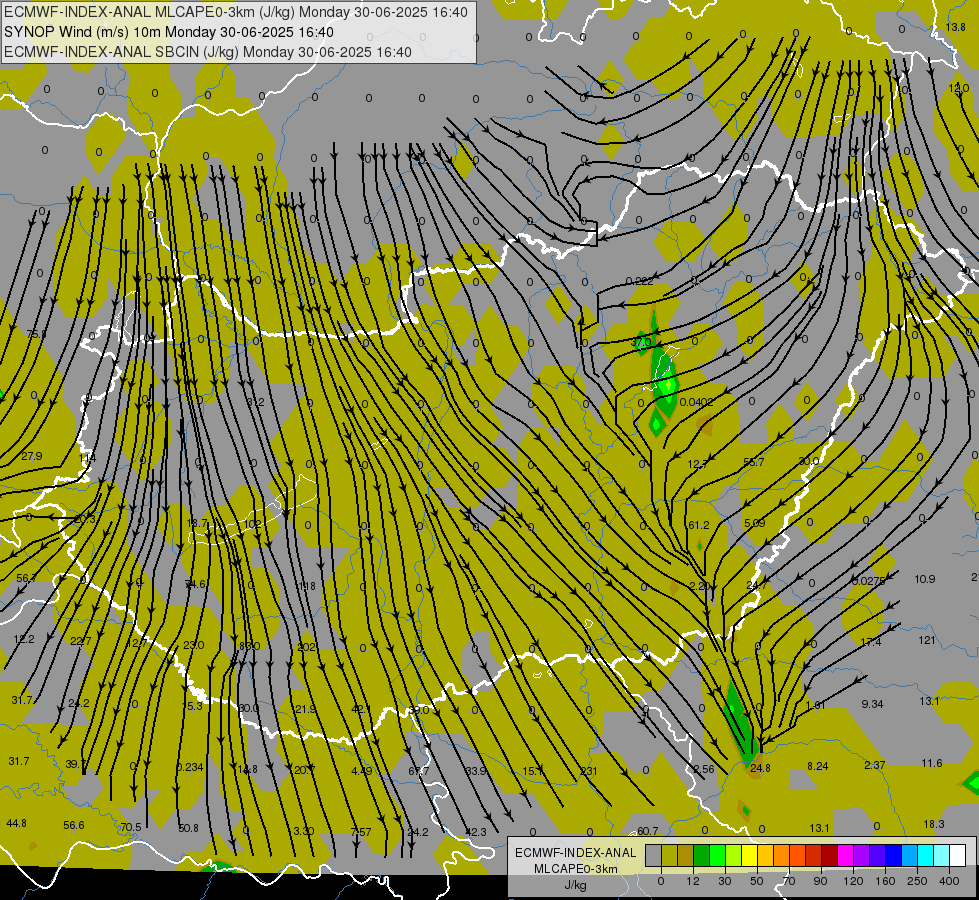Click the map value 37.0
The width and height of the screenshot is (979, 900).
[641, 342]
